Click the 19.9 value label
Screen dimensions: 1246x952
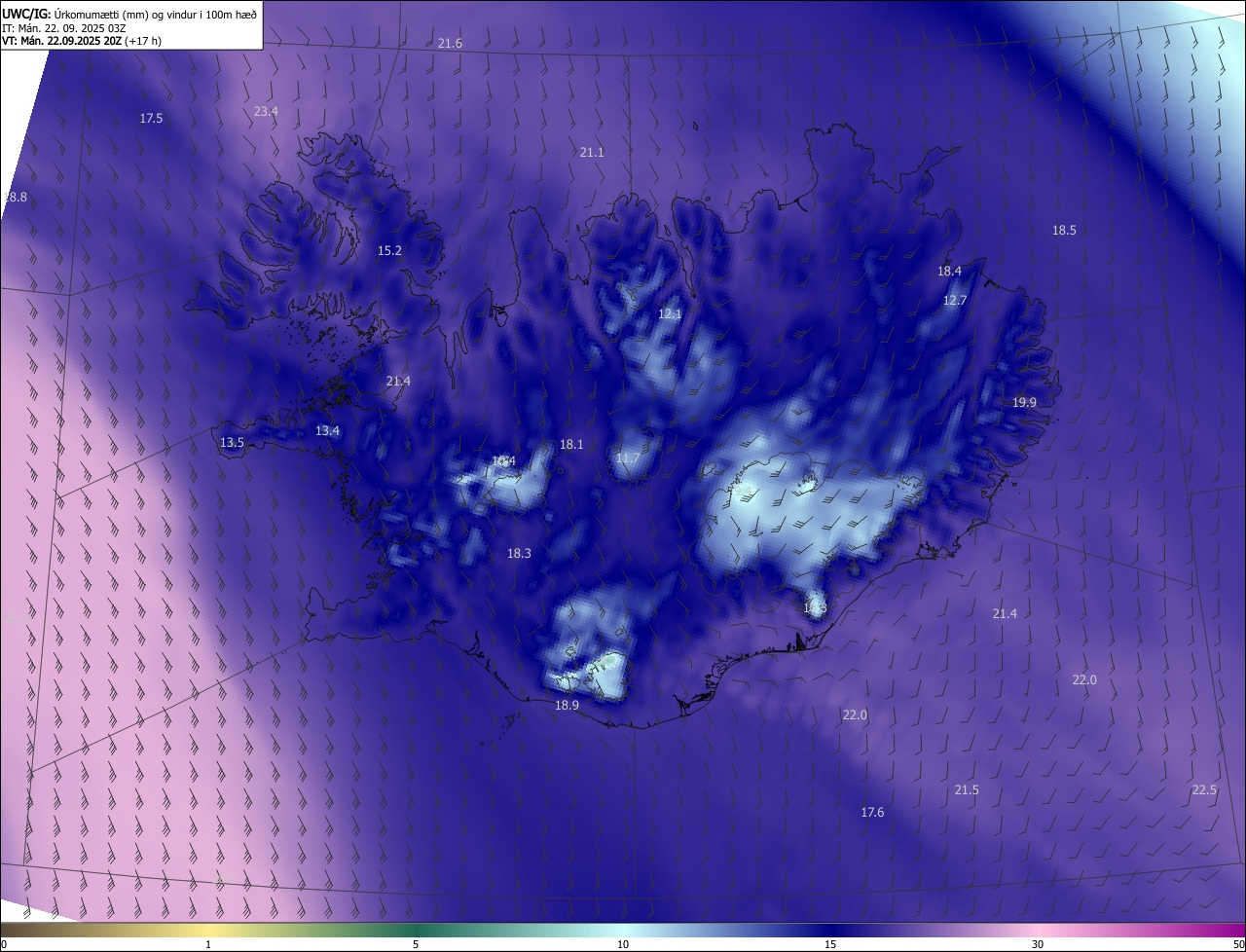tap(1024, 403)
